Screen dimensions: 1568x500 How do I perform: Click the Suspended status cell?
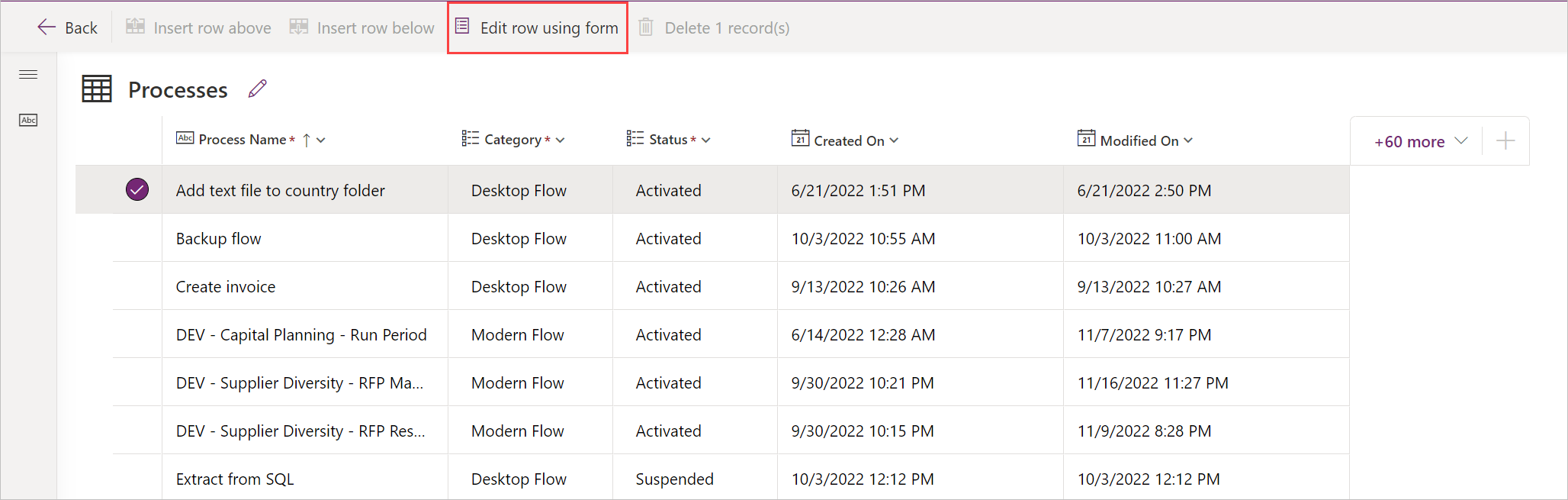tap(675, 479)
